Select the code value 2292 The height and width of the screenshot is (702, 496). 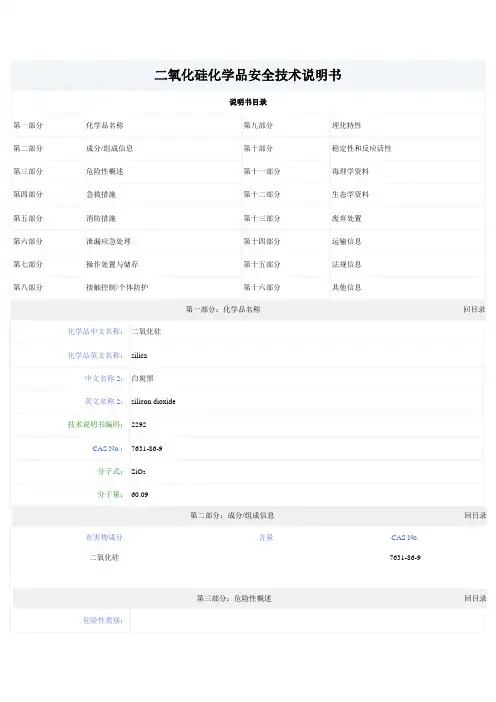pyautogui.click(x=138, y=424)
